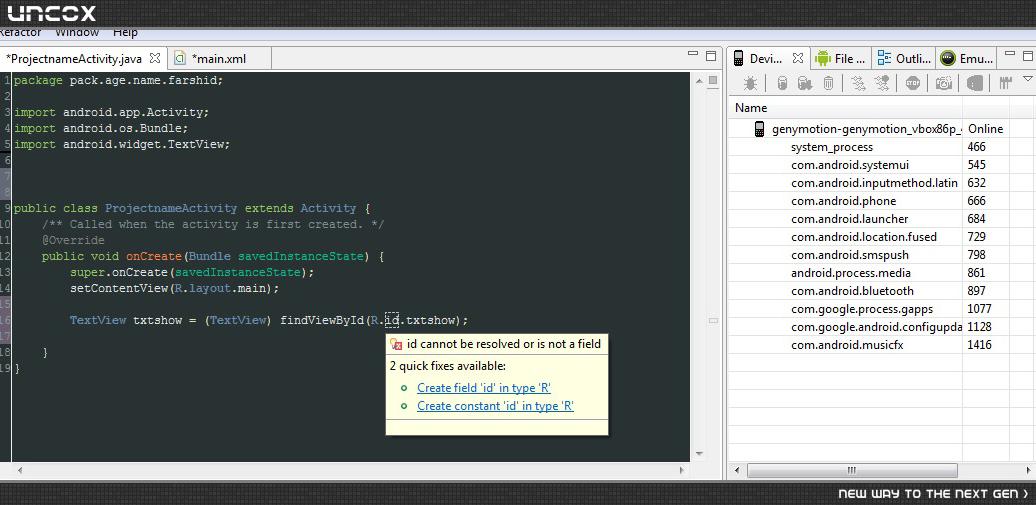Select the com.android.inputmethod.latin process
The height and width of the screenshot is (505, 1036).
(874, 182)
